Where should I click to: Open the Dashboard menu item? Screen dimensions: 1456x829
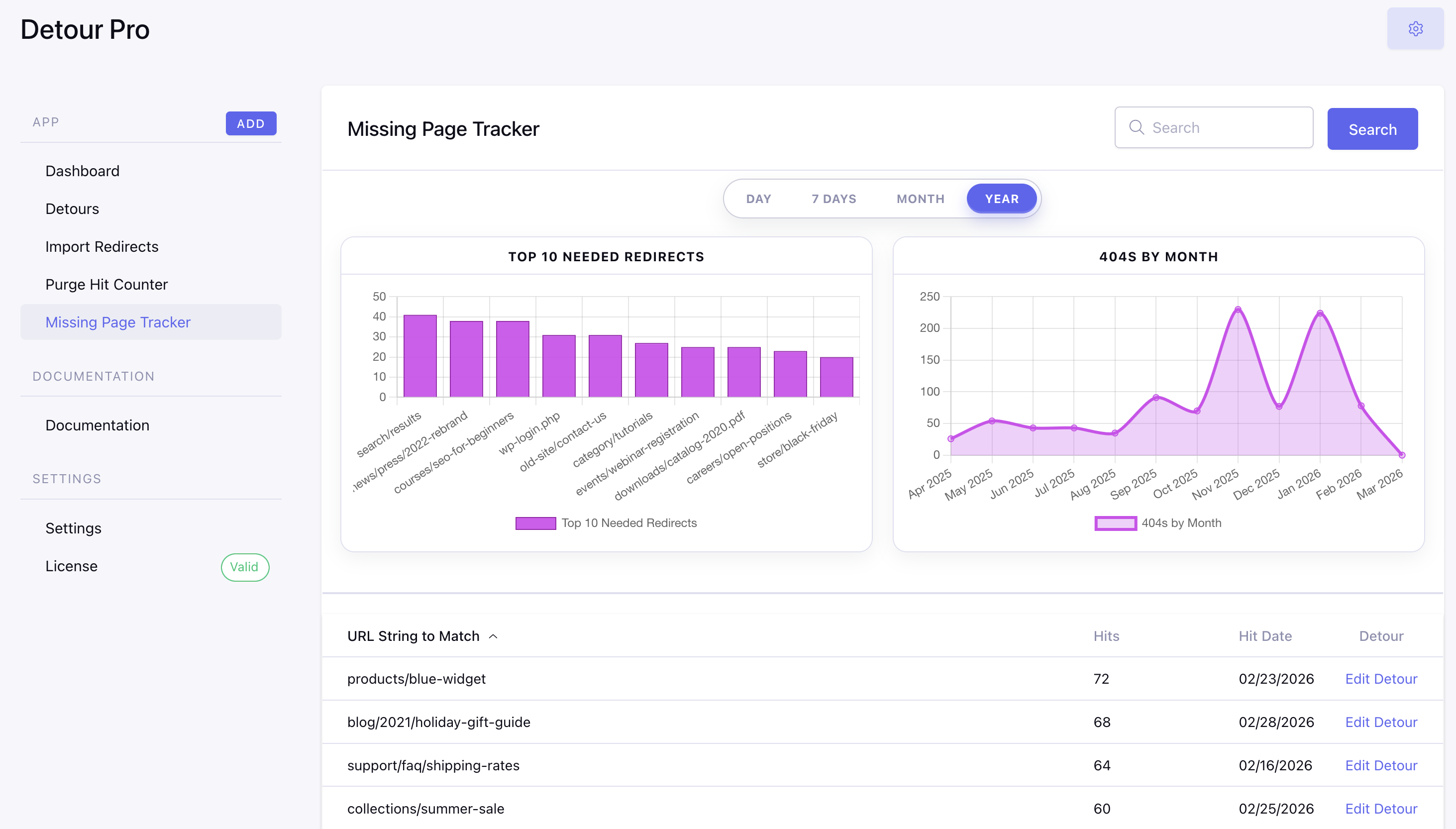pos(83,171)
